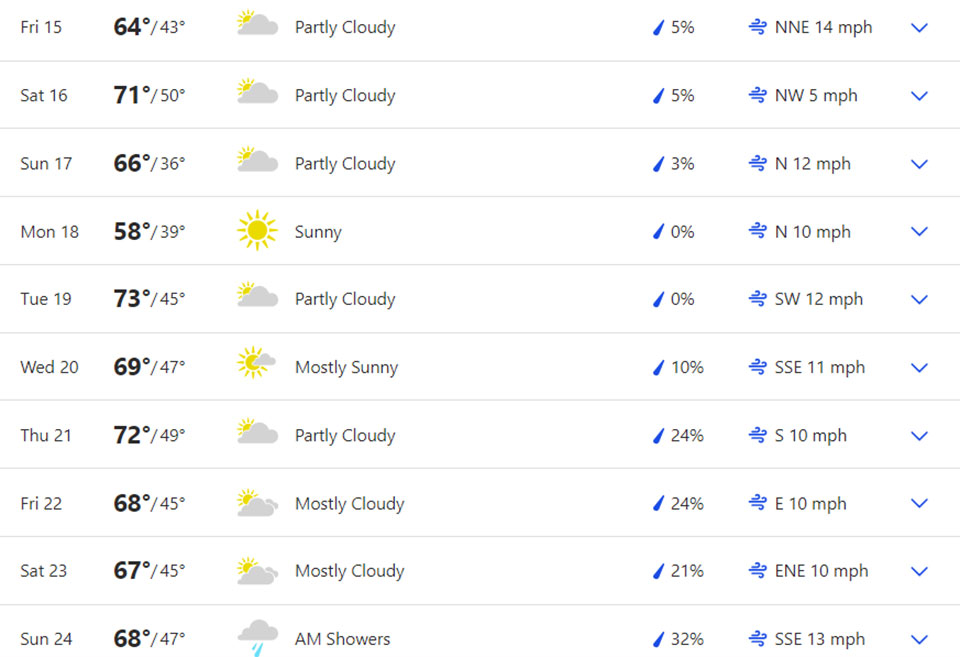Click the 21% precipitation chance on Sat 23
The width and height of the screenshot is (960, 657).
pyautogui.click(x=687, y=571)
